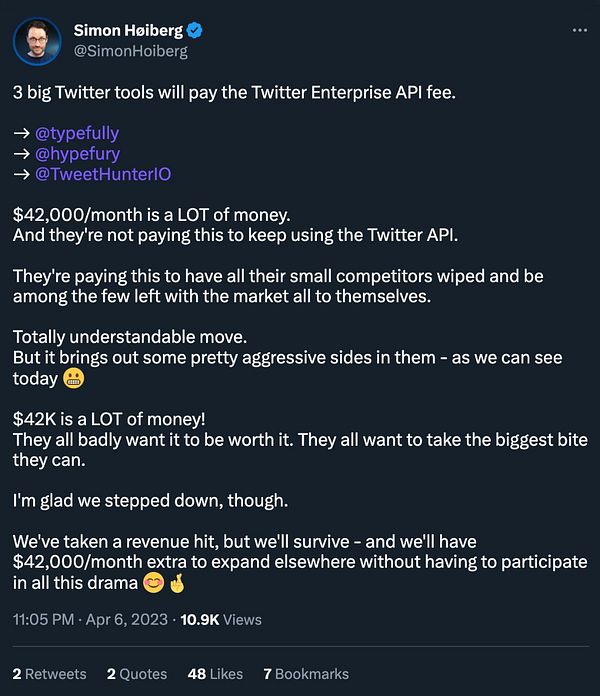View the 48 Likes list
Image resolution: width=600 pixels, height=696 pixels.
[x=211, y=674]
